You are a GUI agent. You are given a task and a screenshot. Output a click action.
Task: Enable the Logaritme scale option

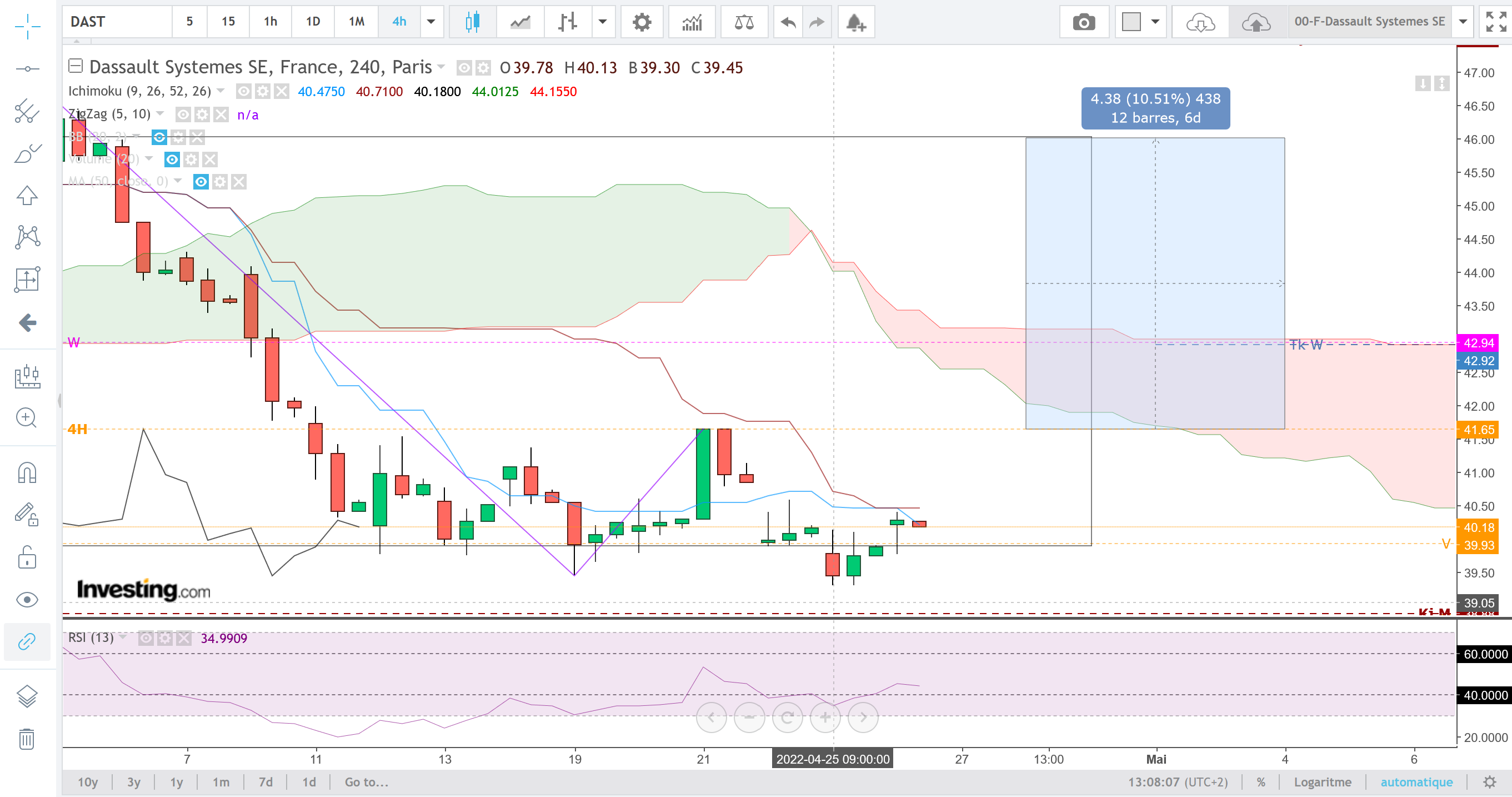point(1322,782)
